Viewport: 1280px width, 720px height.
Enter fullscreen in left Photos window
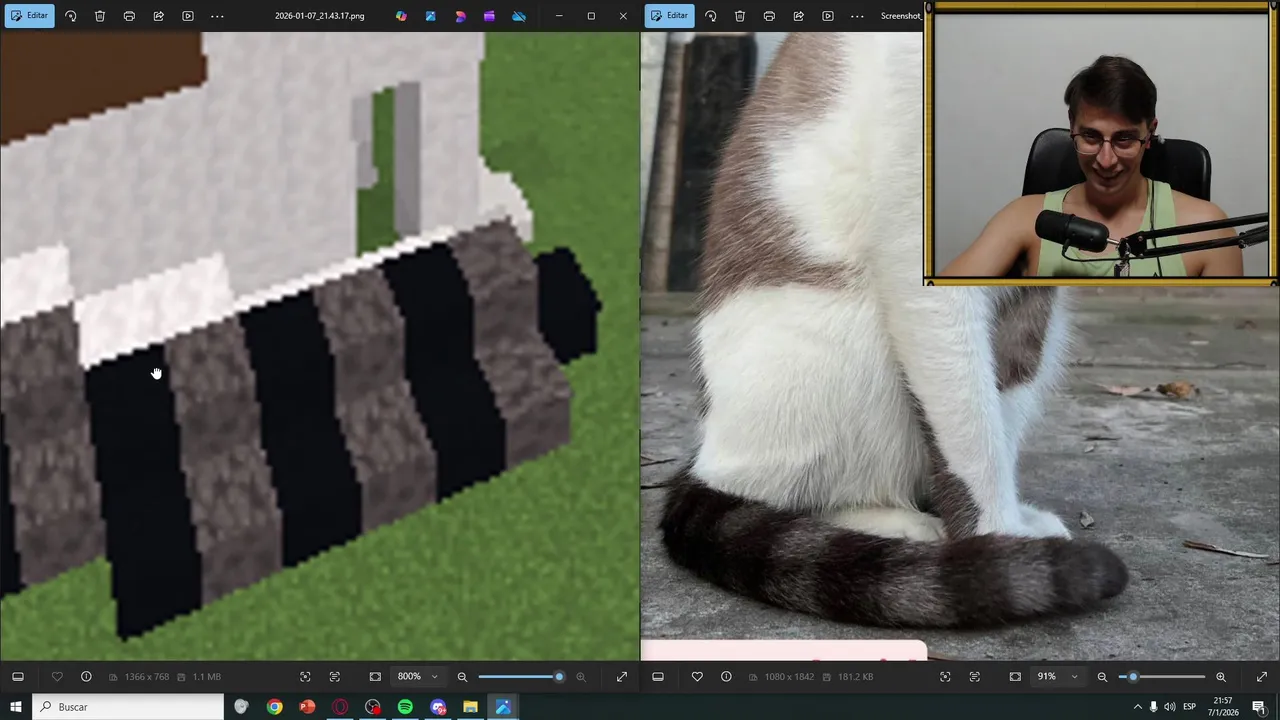(622, 677)
